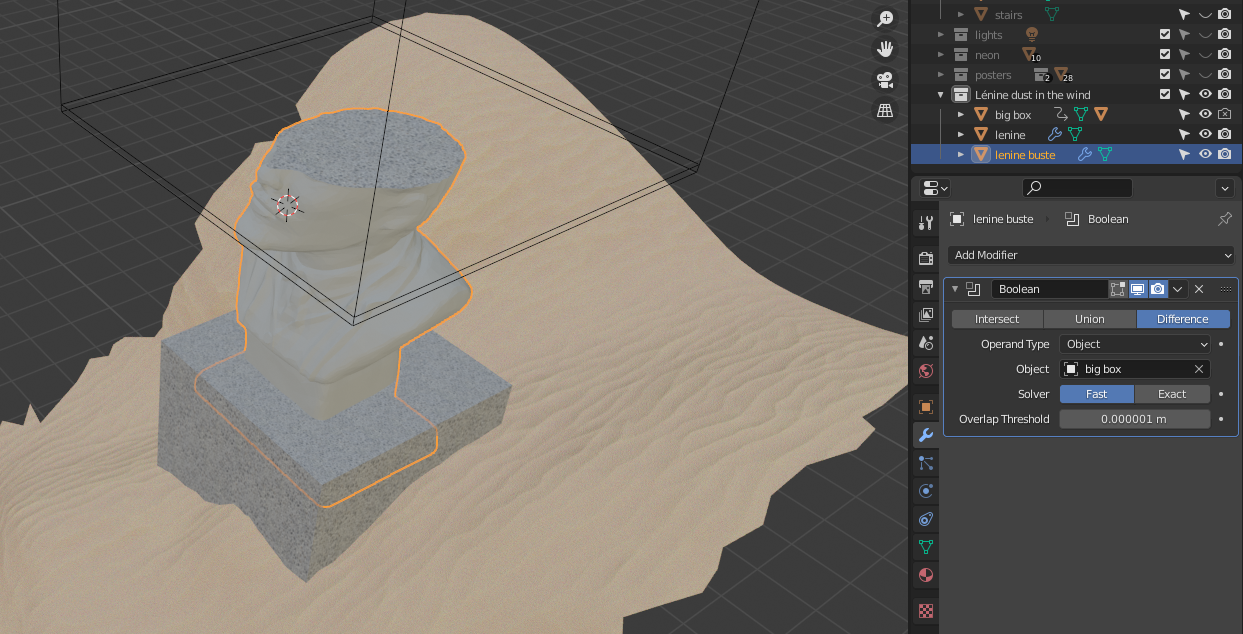Screen dimensions: 1243x634
Task: Open the World properties tab
Action: pyautogui.click(x=926, y=371)
